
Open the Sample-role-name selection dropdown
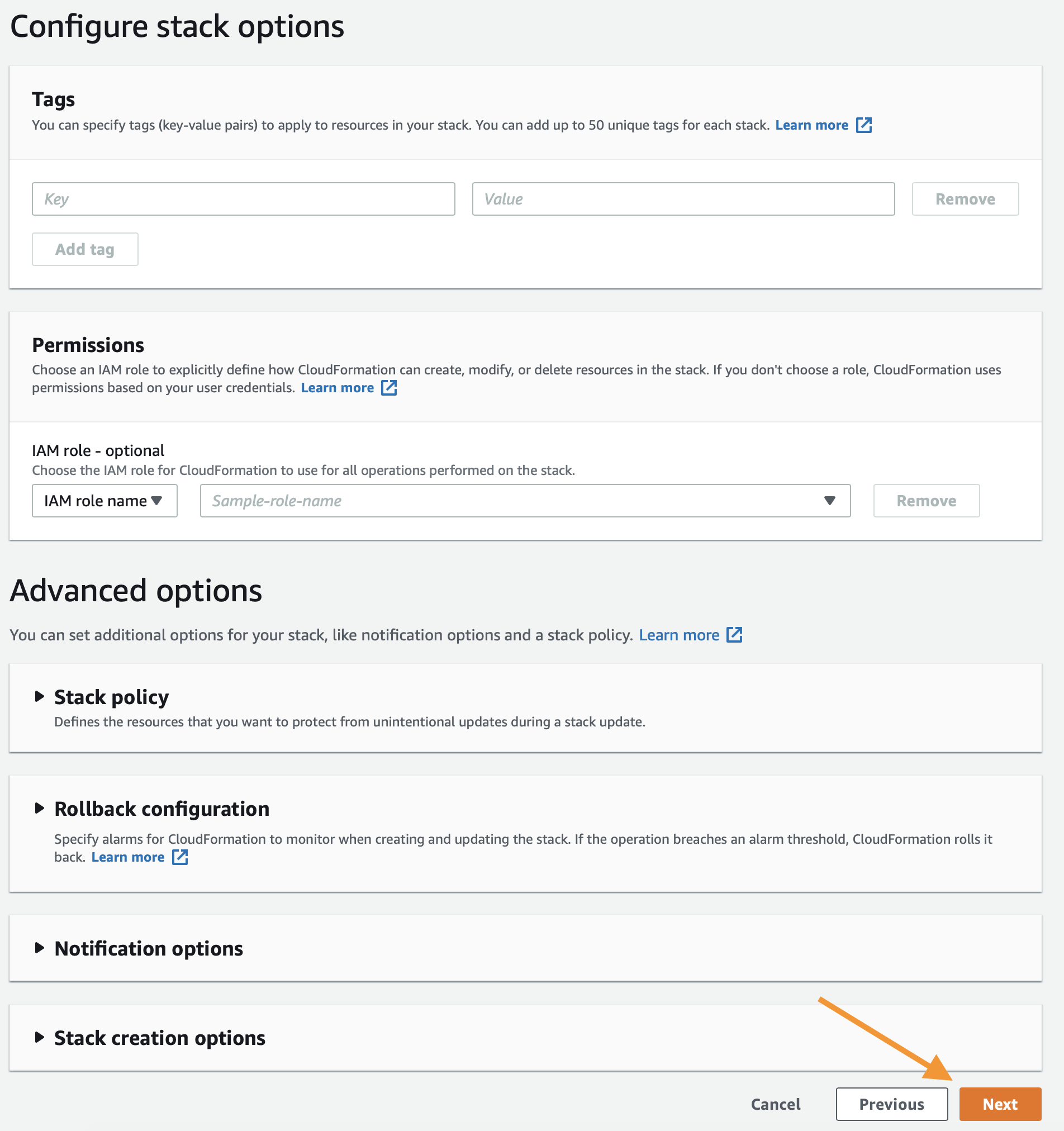coord(525,501)
